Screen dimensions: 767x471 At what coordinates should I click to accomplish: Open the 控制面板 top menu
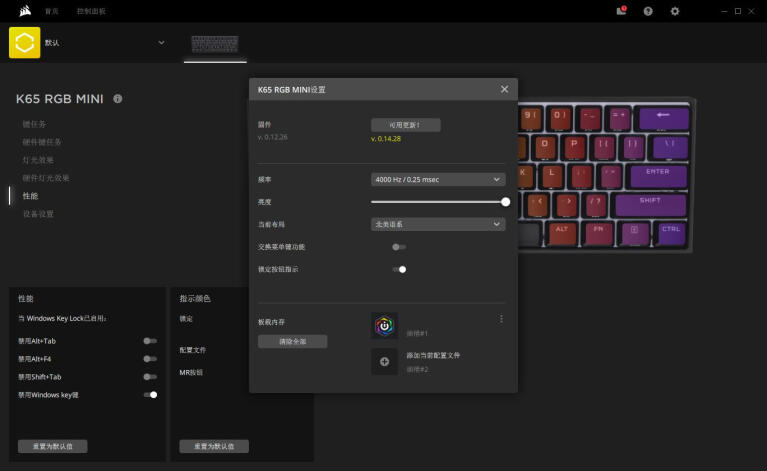pos(91,11)
